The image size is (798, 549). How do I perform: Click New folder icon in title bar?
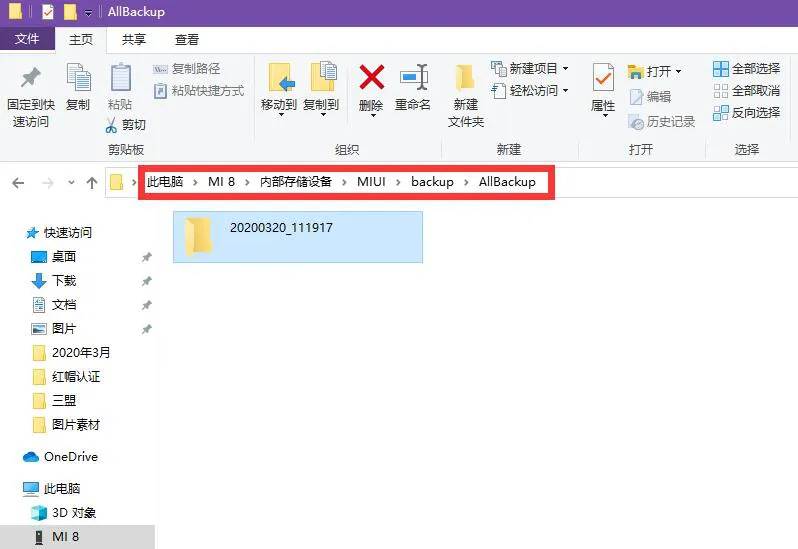(x=70, y=11)
